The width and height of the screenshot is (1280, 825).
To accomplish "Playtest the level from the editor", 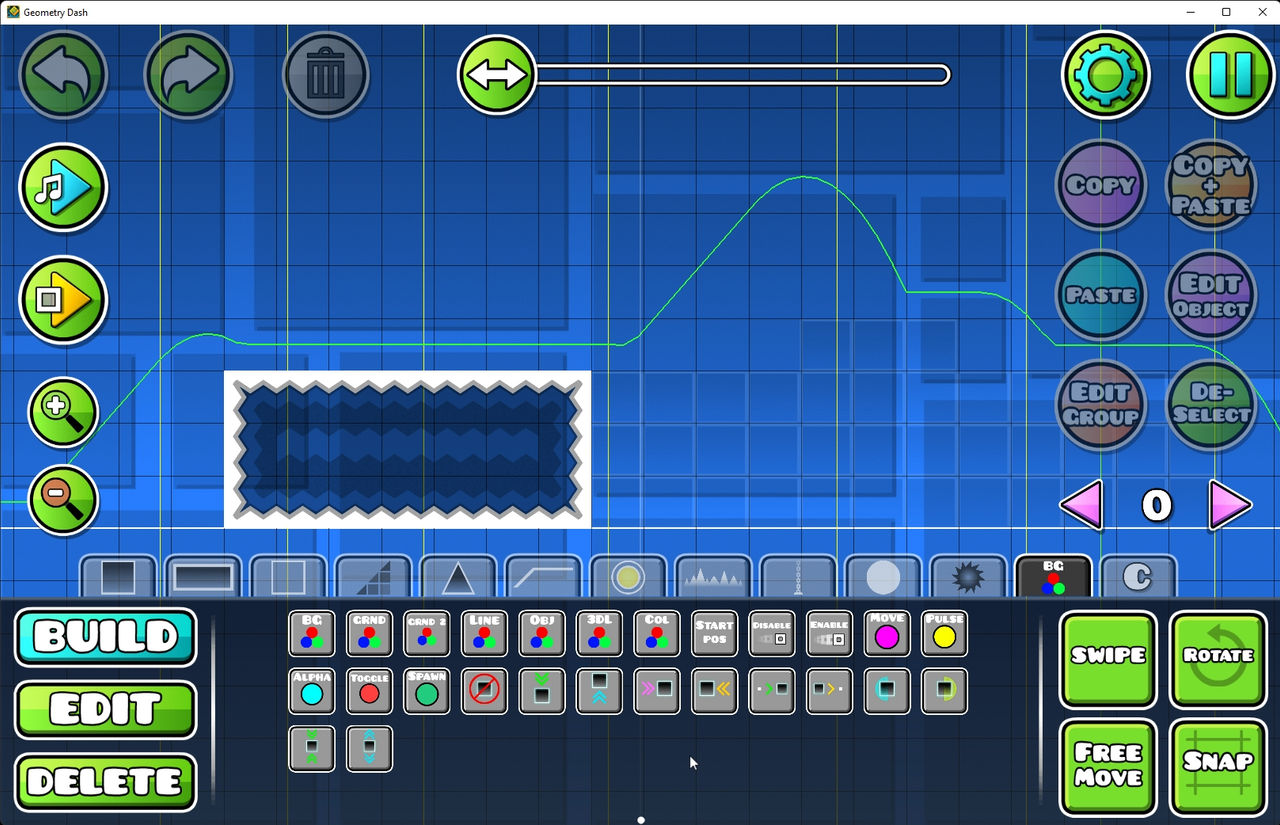I will click(x=63, y=299).
